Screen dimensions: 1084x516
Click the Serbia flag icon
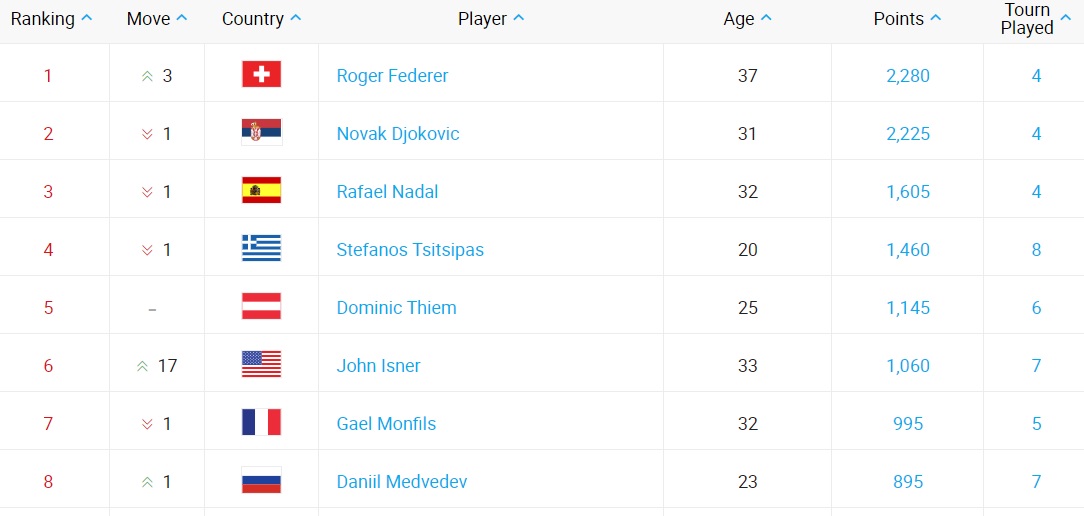coord(261,133)
